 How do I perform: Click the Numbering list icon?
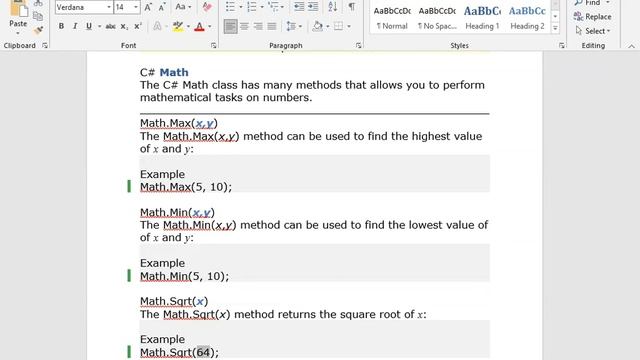pos(251,7)
